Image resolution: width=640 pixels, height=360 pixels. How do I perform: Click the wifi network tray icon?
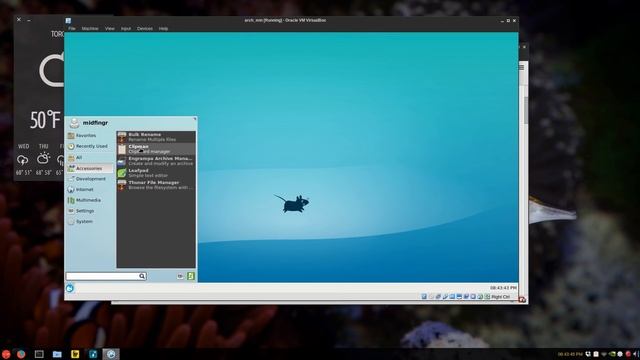click(x=604, y=354)
